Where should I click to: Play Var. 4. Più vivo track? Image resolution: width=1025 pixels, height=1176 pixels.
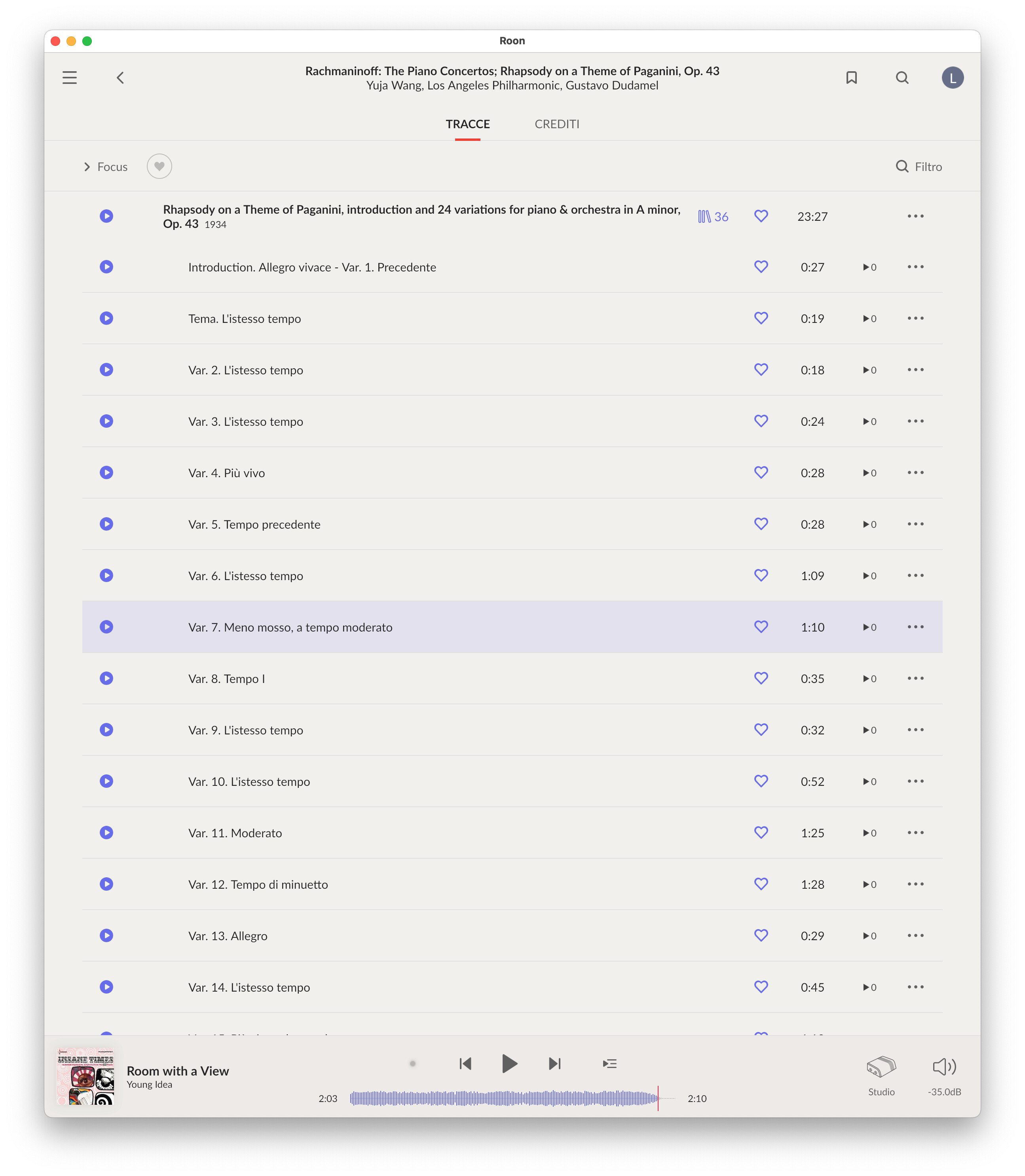point(106,472)
